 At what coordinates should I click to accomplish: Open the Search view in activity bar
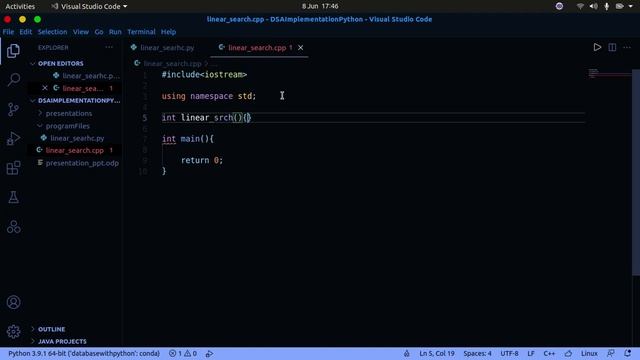point(13,79)
